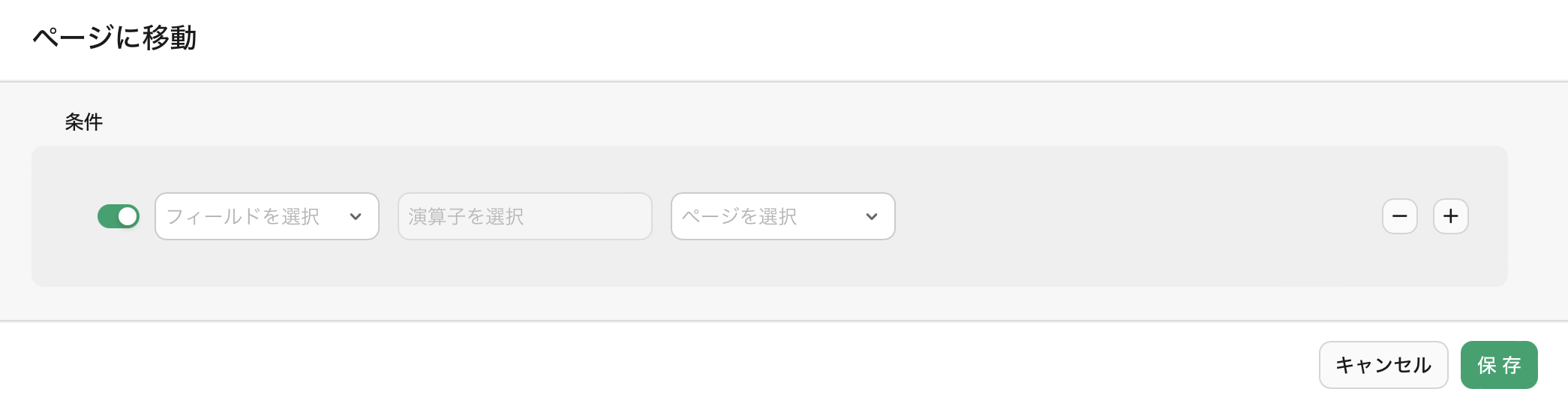
Task: Click the ページを選択 placeholder text
Action: tap(739, 216)
